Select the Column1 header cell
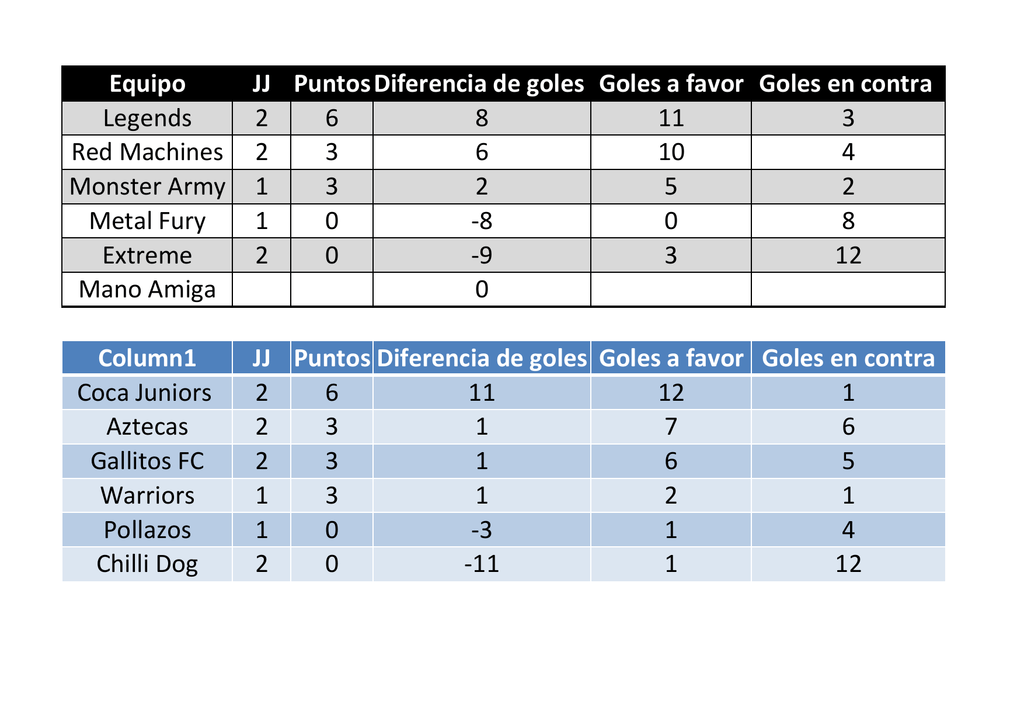 point(147,358)
